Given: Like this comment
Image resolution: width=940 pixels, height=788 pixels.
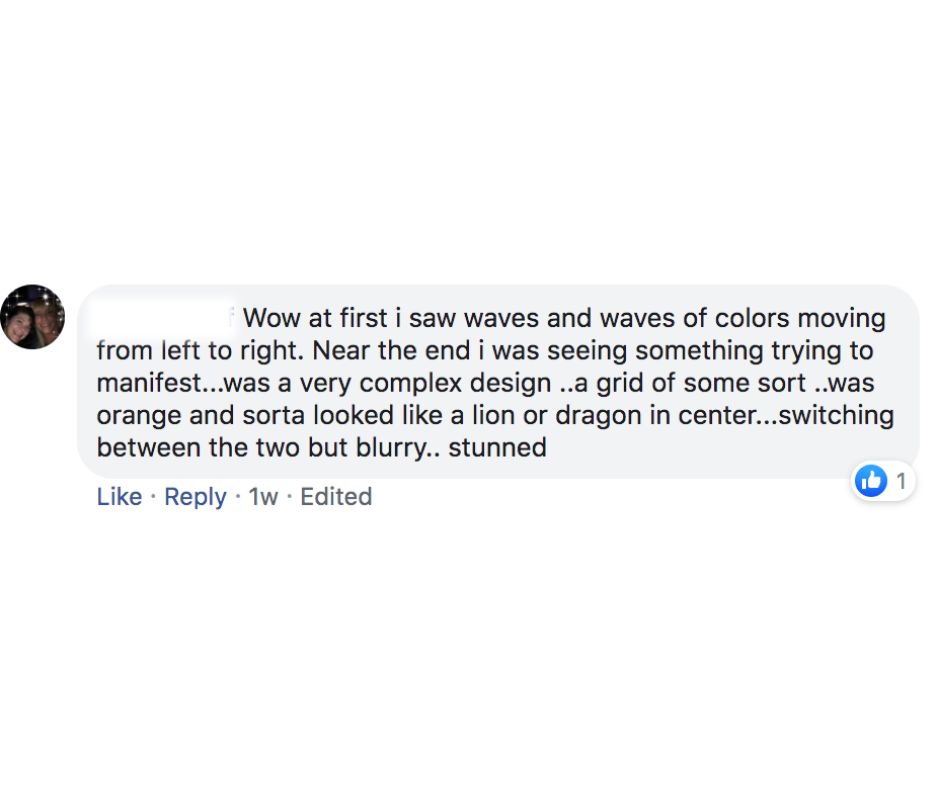Looking at the screenshot, I should click(119, 497).
